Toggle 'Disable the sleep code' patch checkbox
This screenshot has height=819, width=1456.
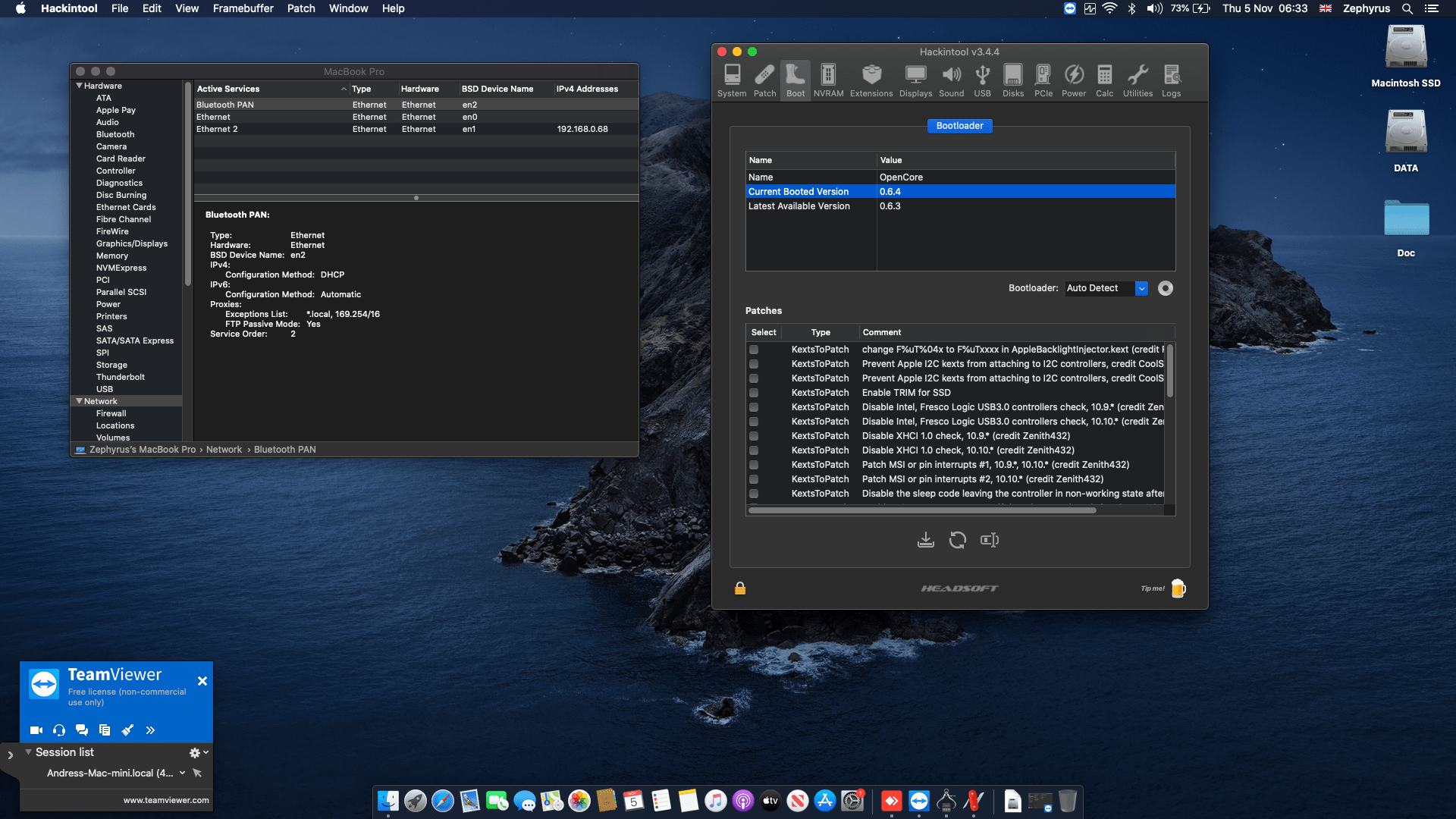(x=754, y=494)
